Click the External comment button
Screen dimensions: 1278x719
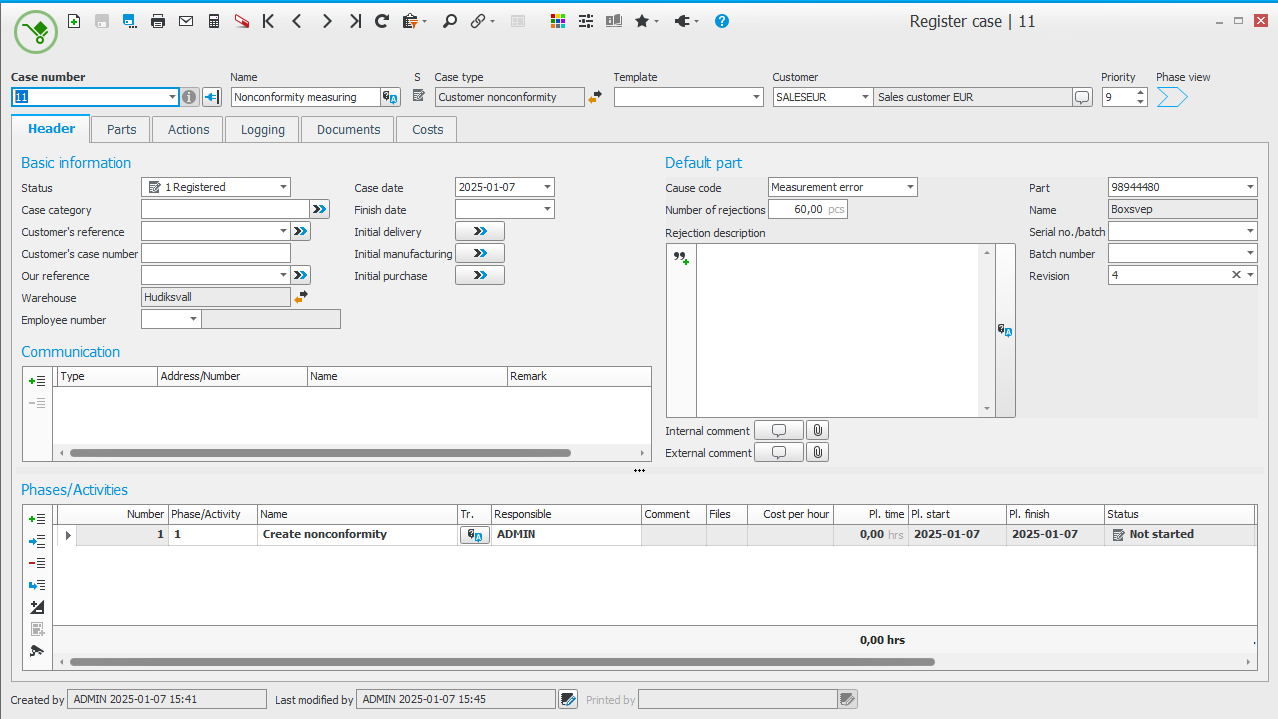(779, 453)
